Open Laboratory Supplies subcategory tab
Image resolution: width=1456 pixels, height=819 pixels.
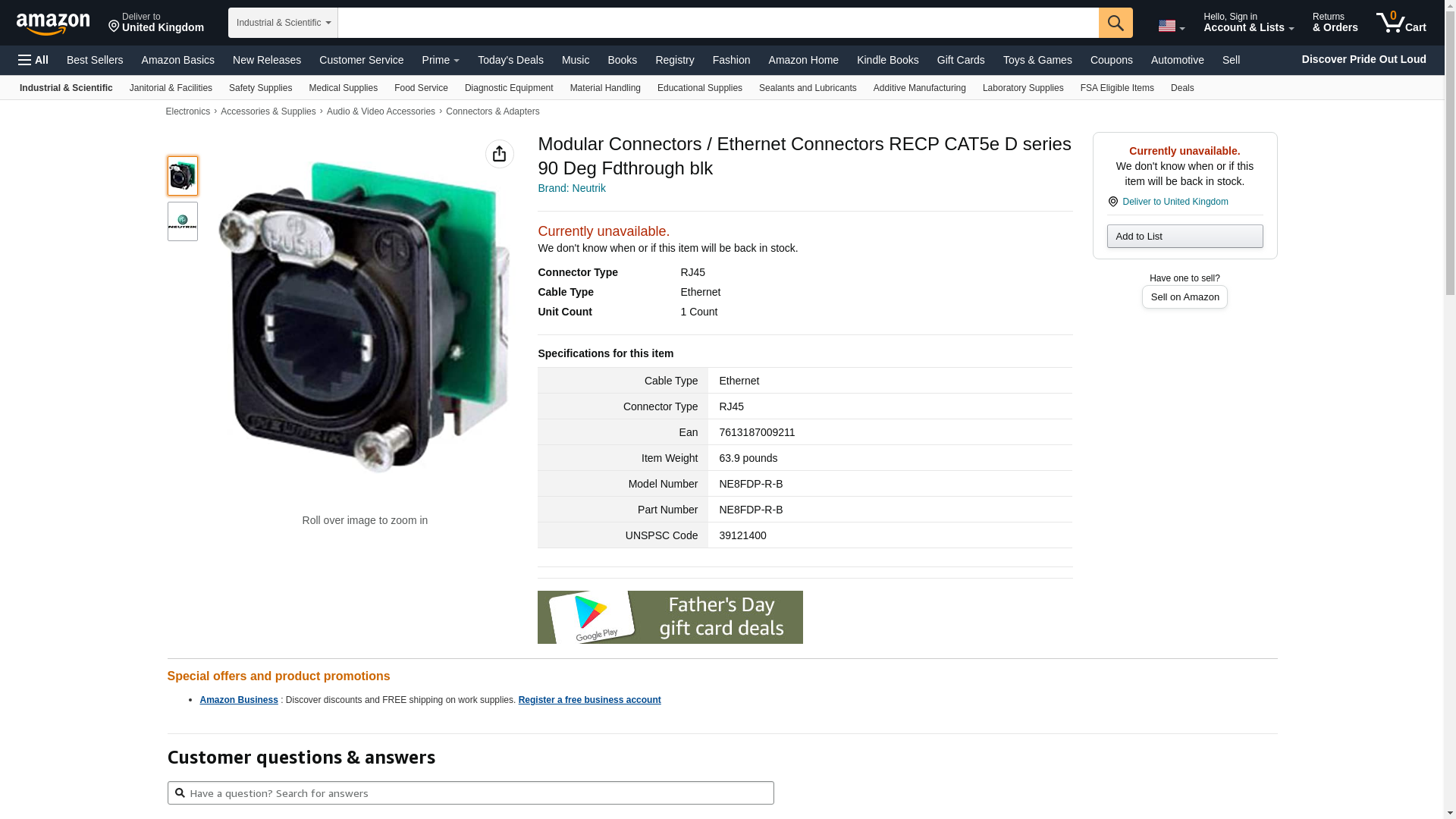coord(1022,88)
